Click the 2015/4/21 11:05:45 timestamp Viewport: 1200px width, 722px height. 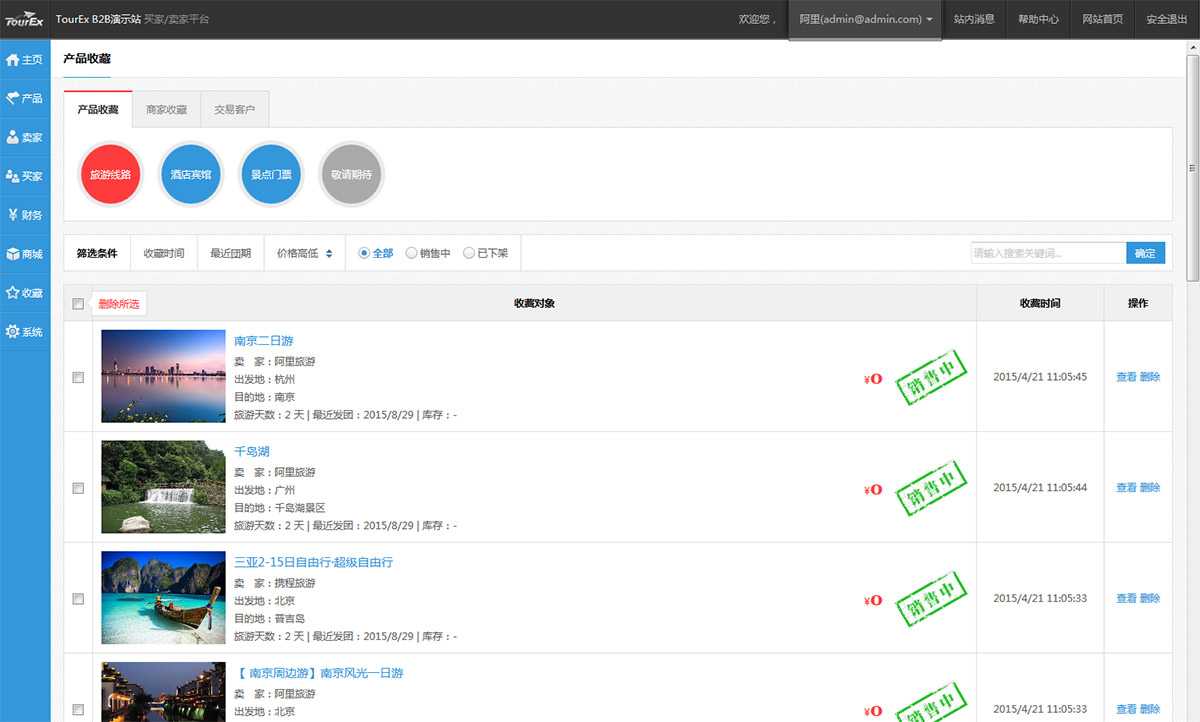click(1040, 377)
